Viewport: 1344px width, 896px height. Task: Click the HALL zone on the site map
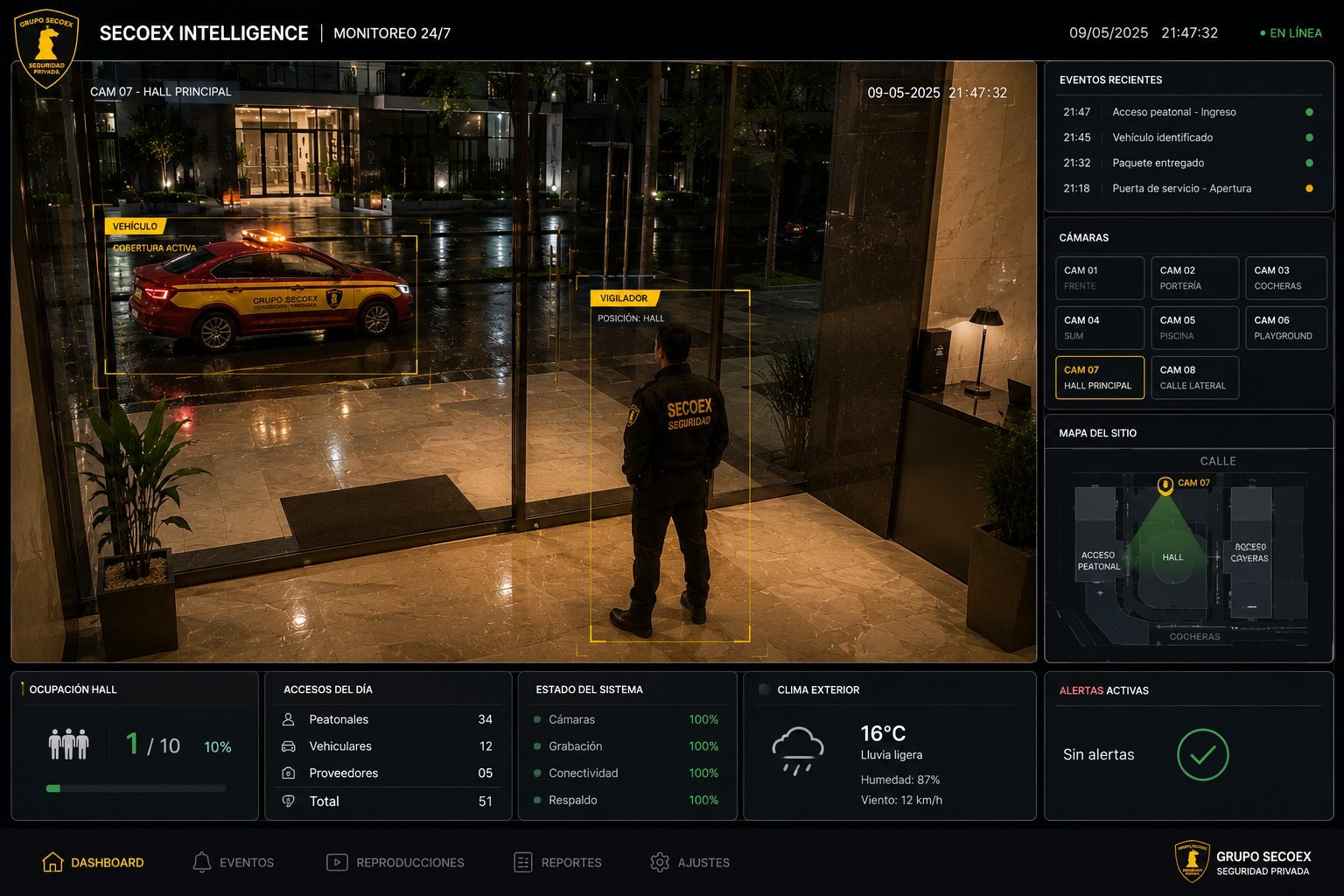point(1172,557)
